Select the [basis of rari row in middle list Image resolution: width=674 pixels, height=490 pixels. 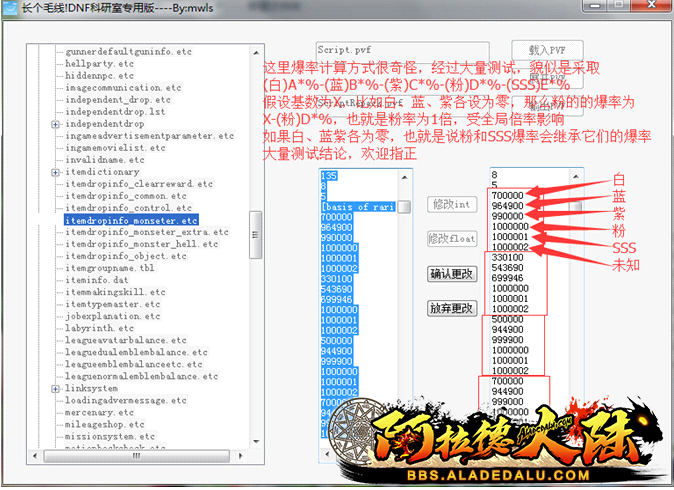357,207
